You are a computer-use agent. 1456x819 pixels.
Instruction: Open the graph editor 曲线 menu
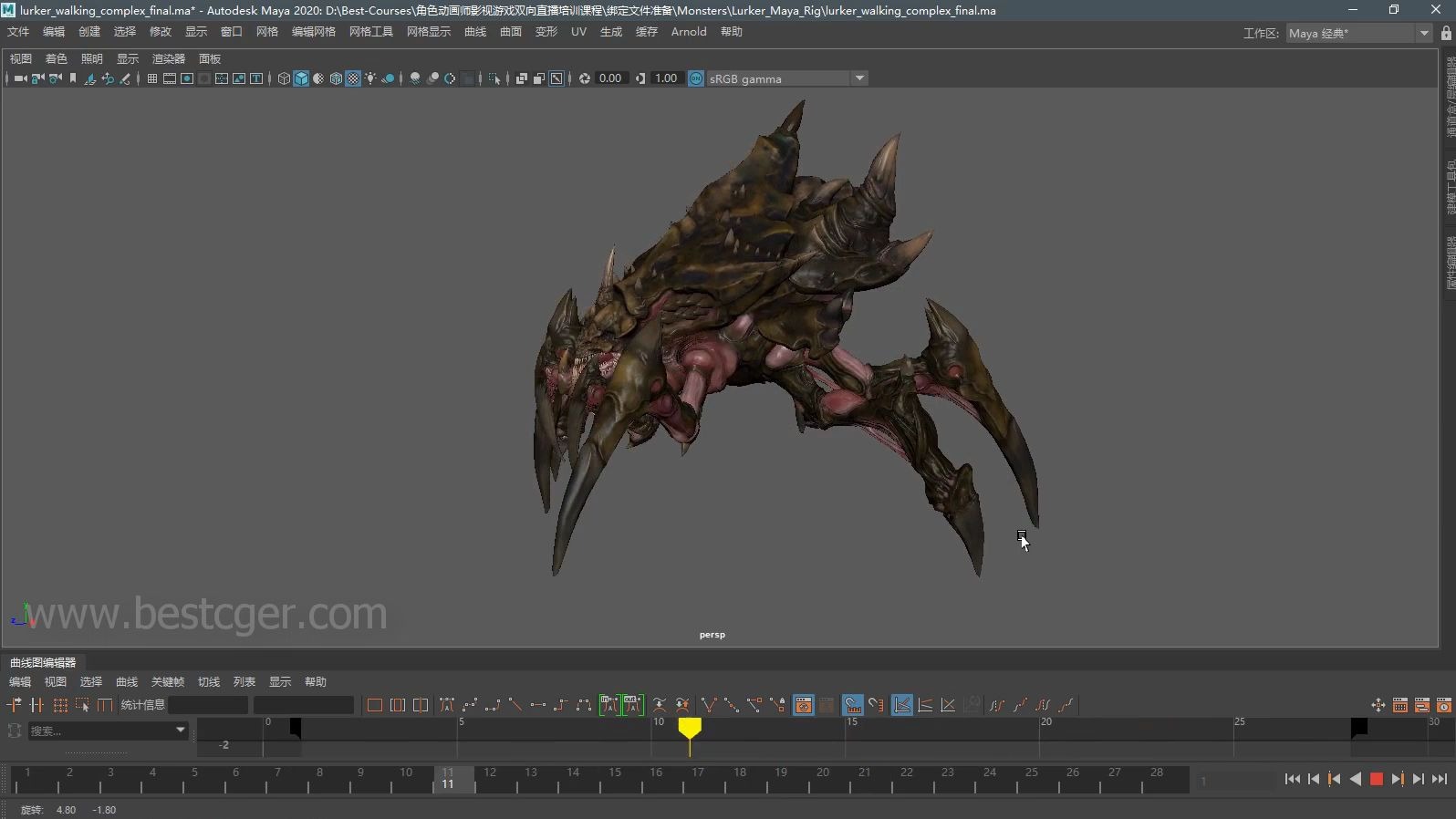point(127,682)
